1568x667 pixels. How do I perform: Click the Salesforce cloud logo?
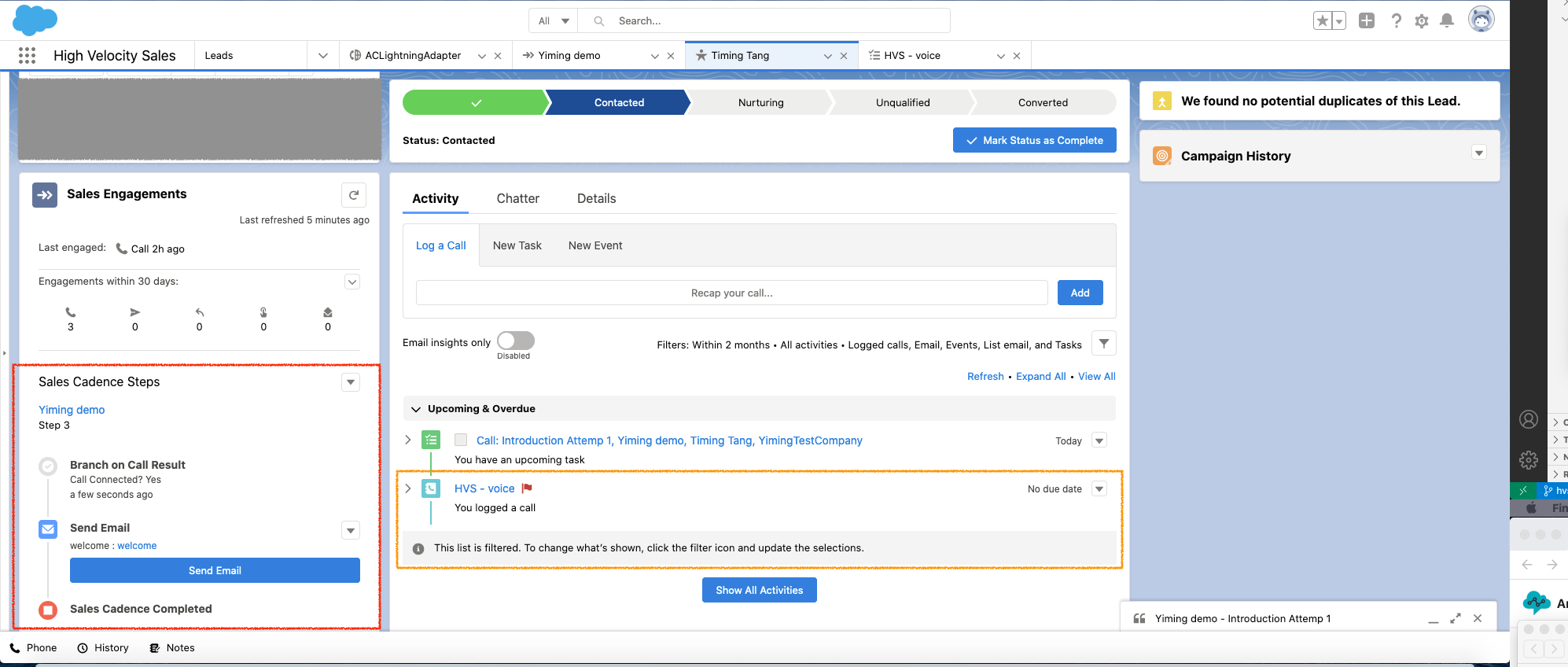coord(35,20)
